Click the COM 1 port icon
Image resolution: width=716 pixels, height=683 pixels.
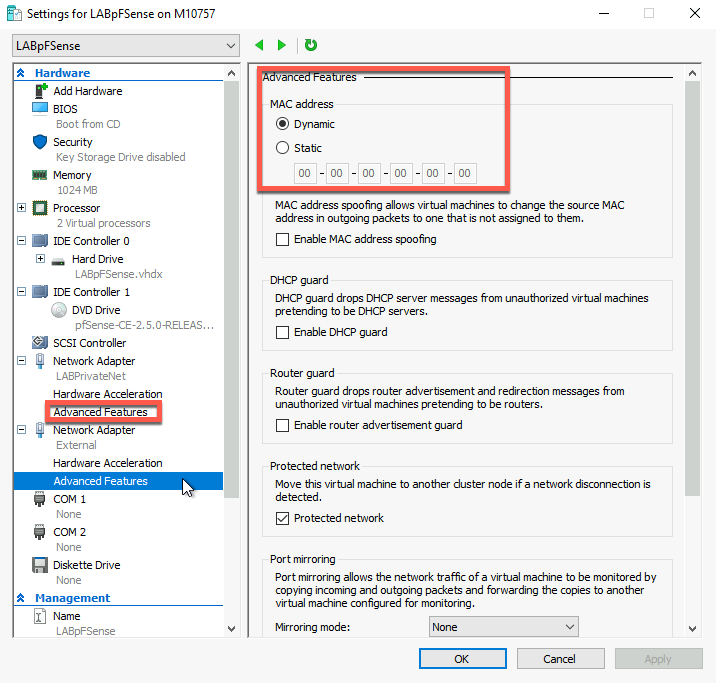click(x=40, y=499)
